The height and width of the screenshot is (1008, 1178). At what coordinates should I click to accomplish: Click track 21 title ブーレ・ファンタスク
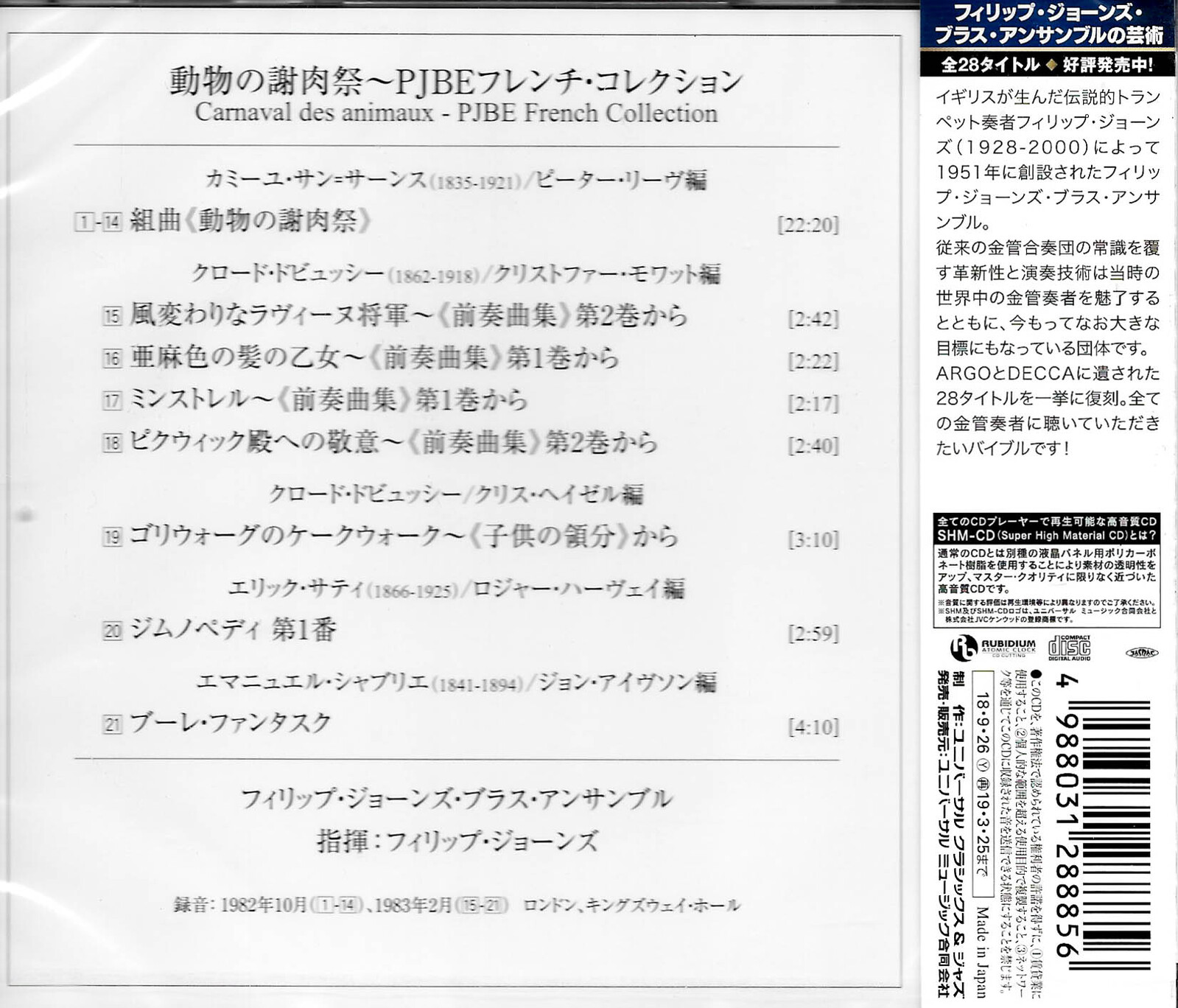tap(231, 724)
